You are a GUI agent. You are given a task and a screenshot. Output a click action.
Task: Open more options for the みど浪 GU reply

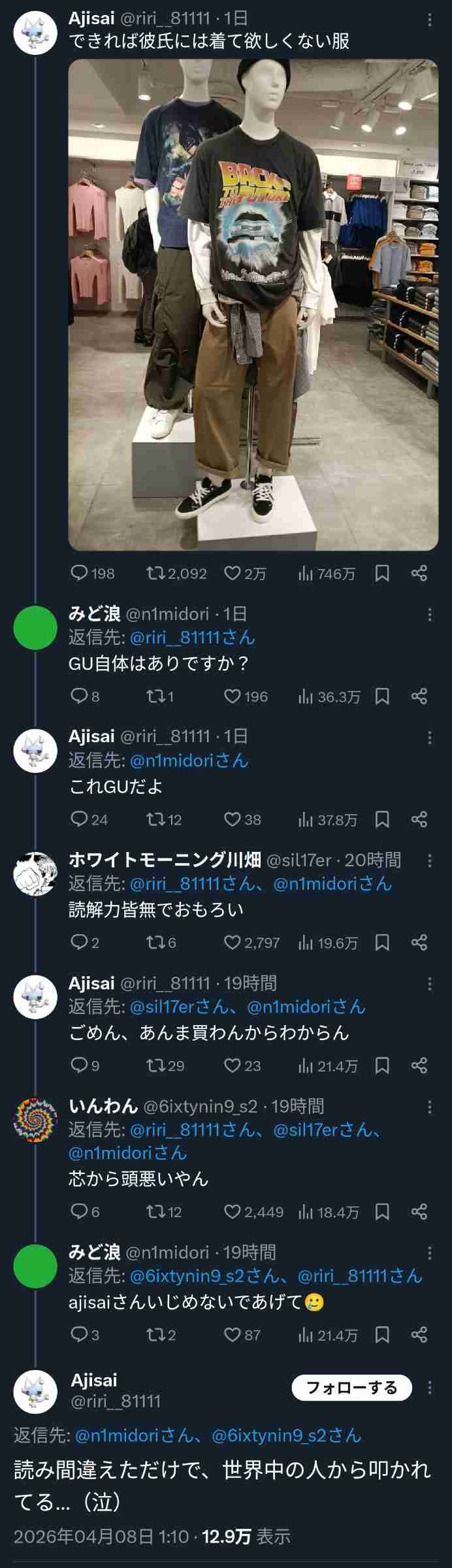pos(429,614)
